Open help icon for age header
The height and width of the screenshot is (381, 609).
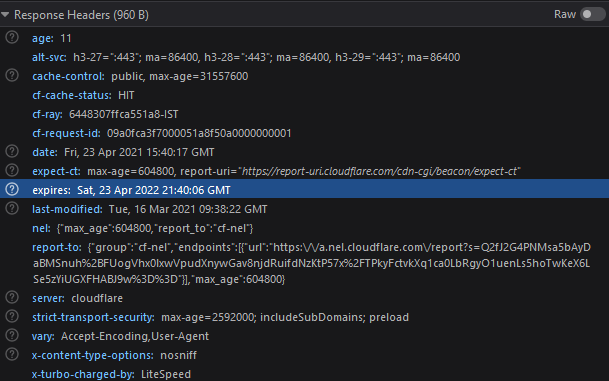(x=12, y=38)
